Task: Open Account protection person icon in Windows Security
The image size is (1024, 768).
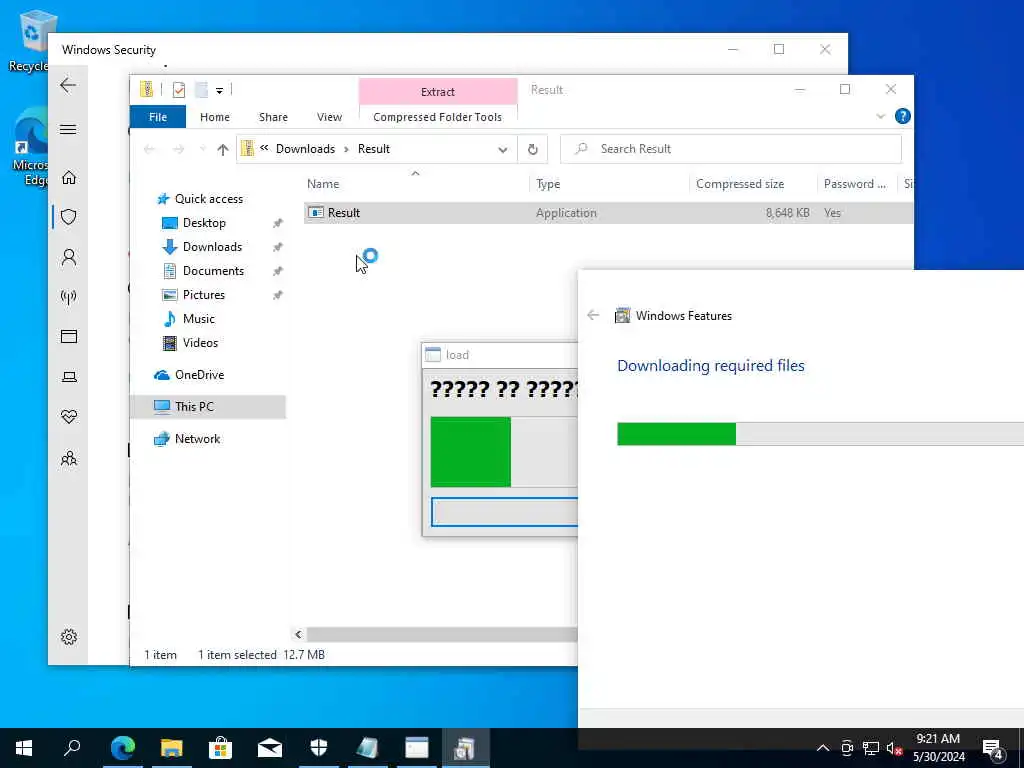Action: pyautogui.click(x=69, y=257)
